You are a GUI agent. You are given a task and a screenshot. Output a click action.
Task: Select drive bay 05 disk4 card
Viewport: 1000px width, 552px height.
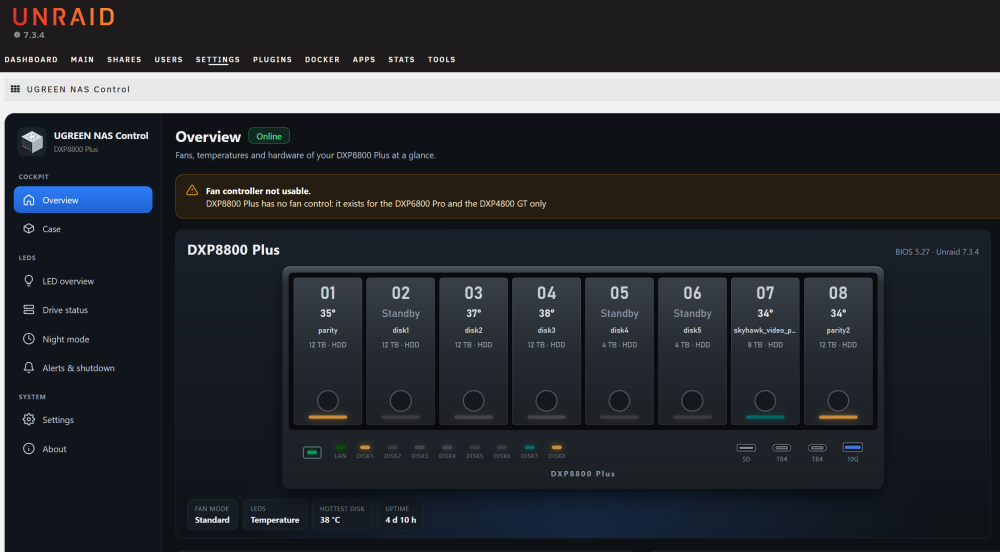tap(619, 351)
